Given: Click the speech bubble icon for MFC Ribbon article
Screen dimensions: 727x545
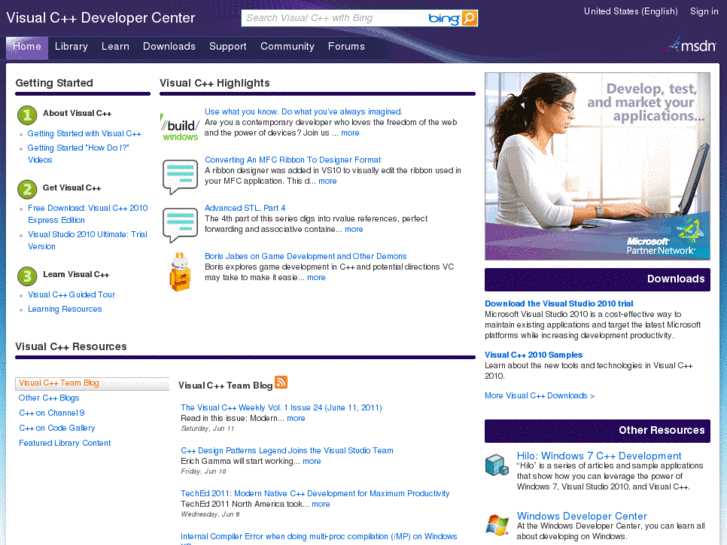Looking at the screenshot, I should (180, 177).
